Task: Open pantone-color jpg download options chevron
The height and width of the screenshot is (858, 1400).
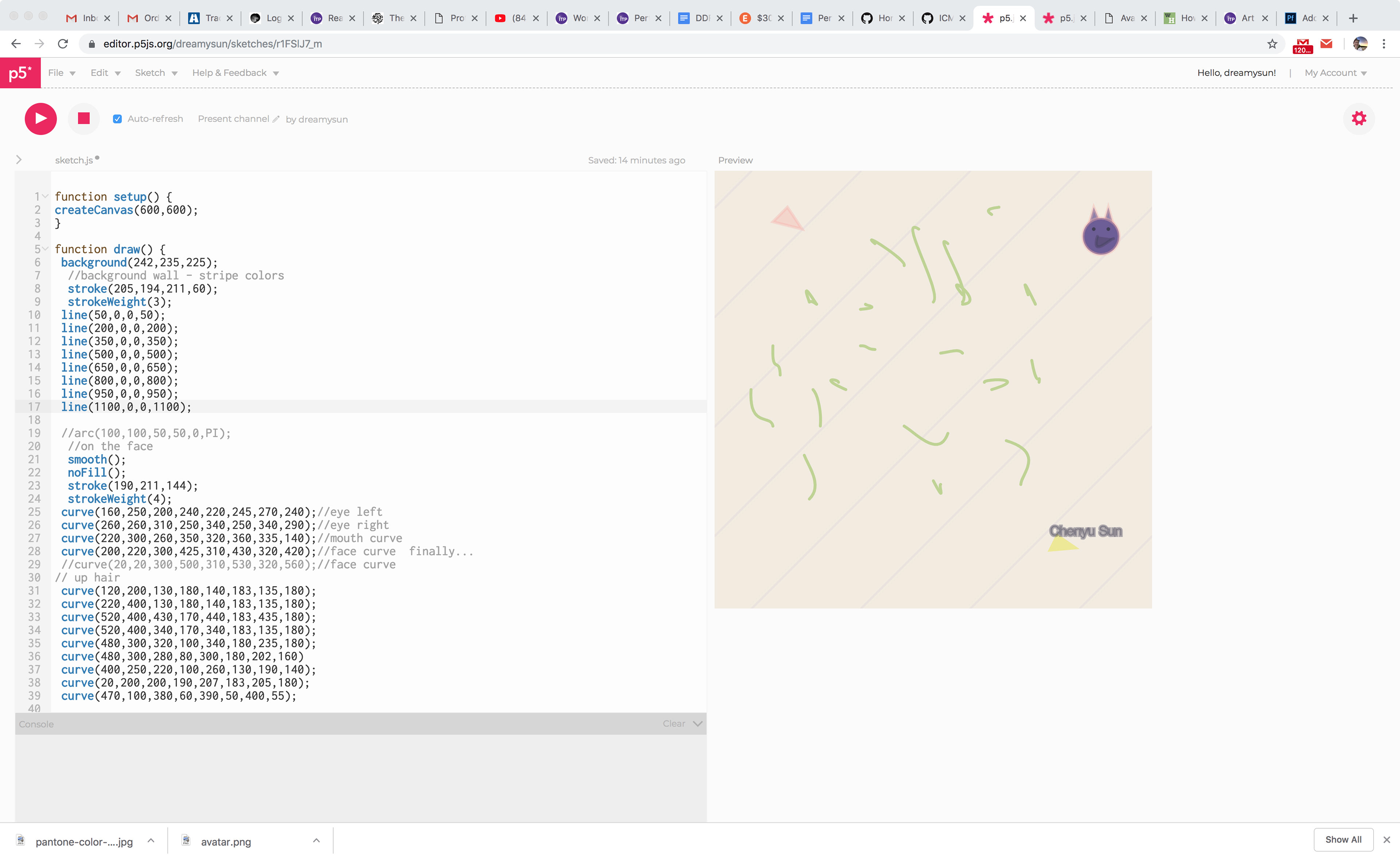Action: click(x=151, y=840)
